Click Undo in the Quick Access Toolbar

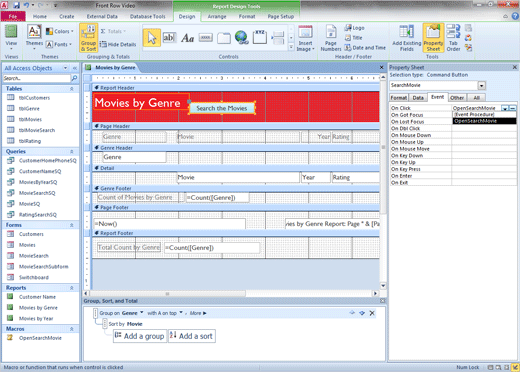click(x=27, y=5)
